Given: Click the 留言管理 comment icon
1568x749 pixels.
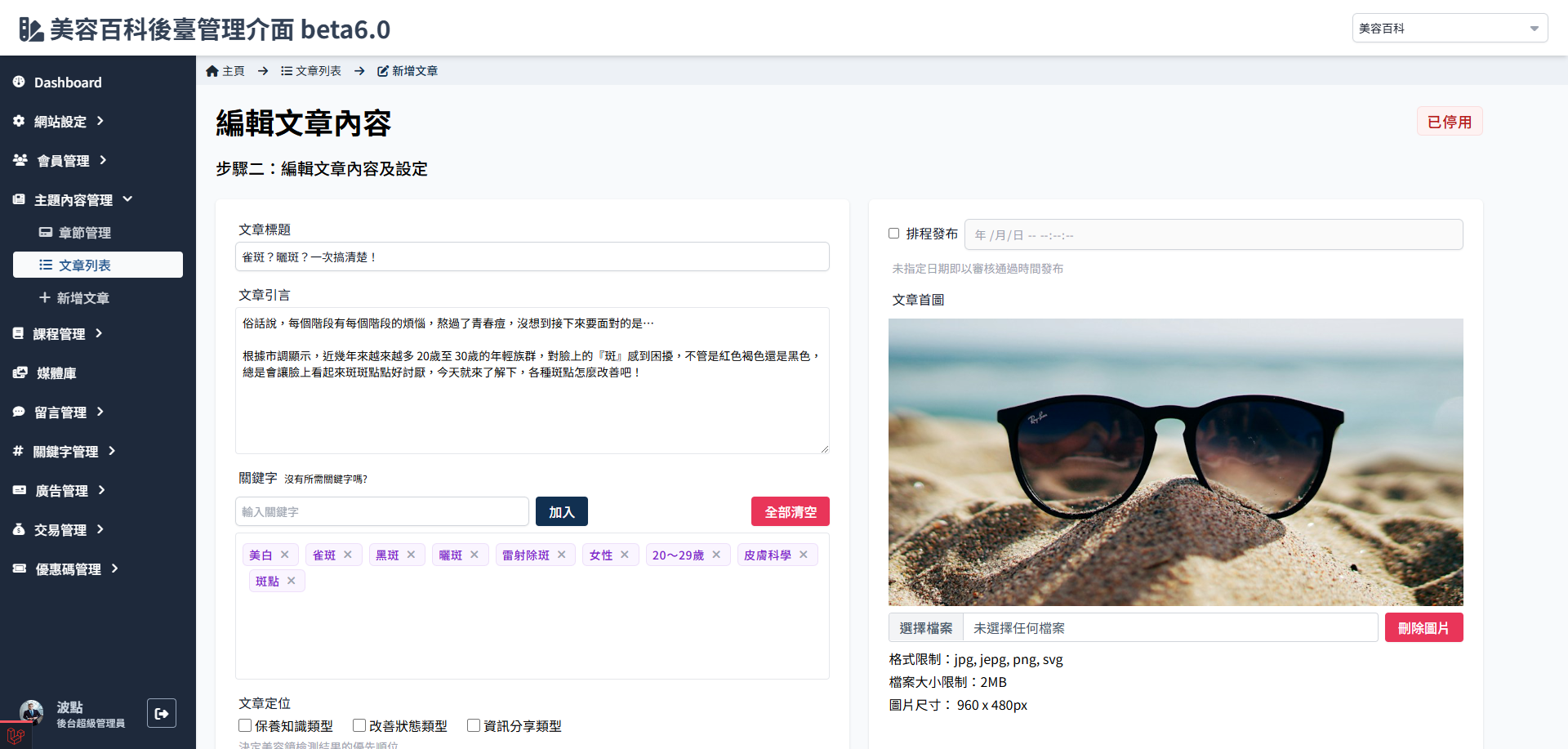Looking at the screenshot, I should click(x=19, y=412).
